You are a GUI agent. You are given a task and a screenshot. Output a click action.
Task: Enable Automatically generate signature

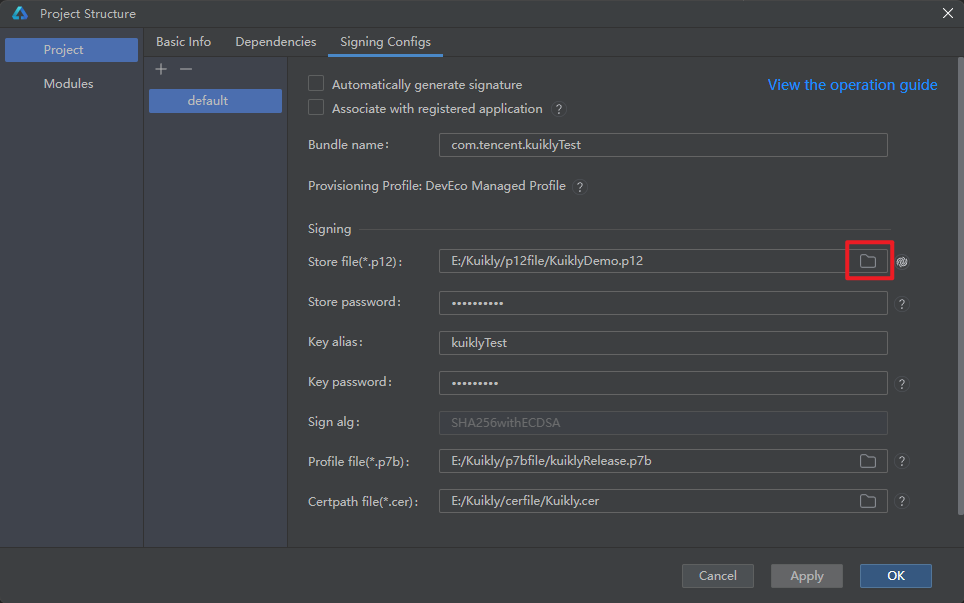pyautogui.click(x=316, y=84)
